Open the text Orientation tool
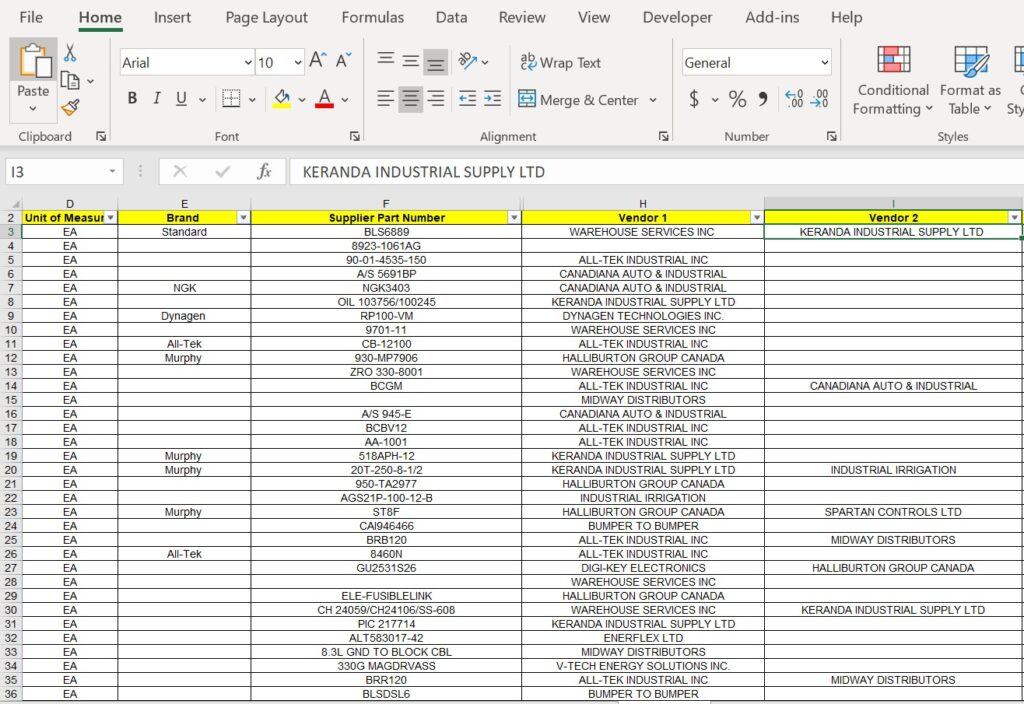This screenshot has width=1024, height=704. point(468,61)
